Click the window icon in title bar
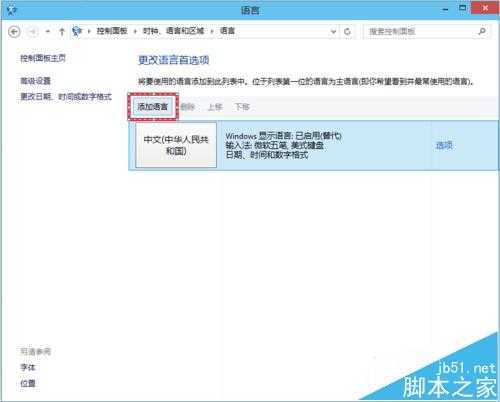500x402 pixels. click(12, 10)
